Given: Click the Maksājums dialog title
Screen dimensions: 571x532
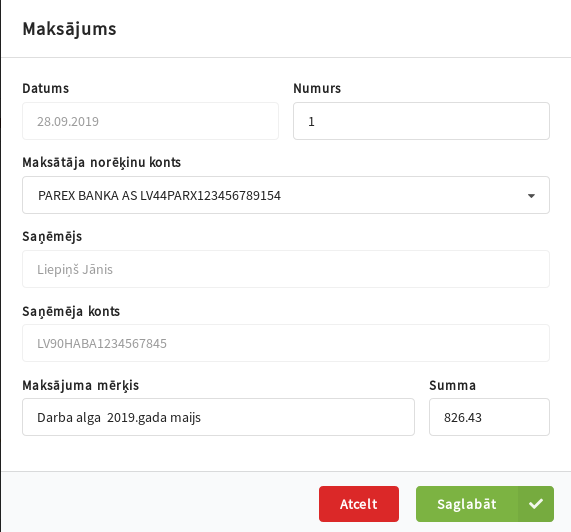Looking at the screenshot, I should click(x=69, y=29).
